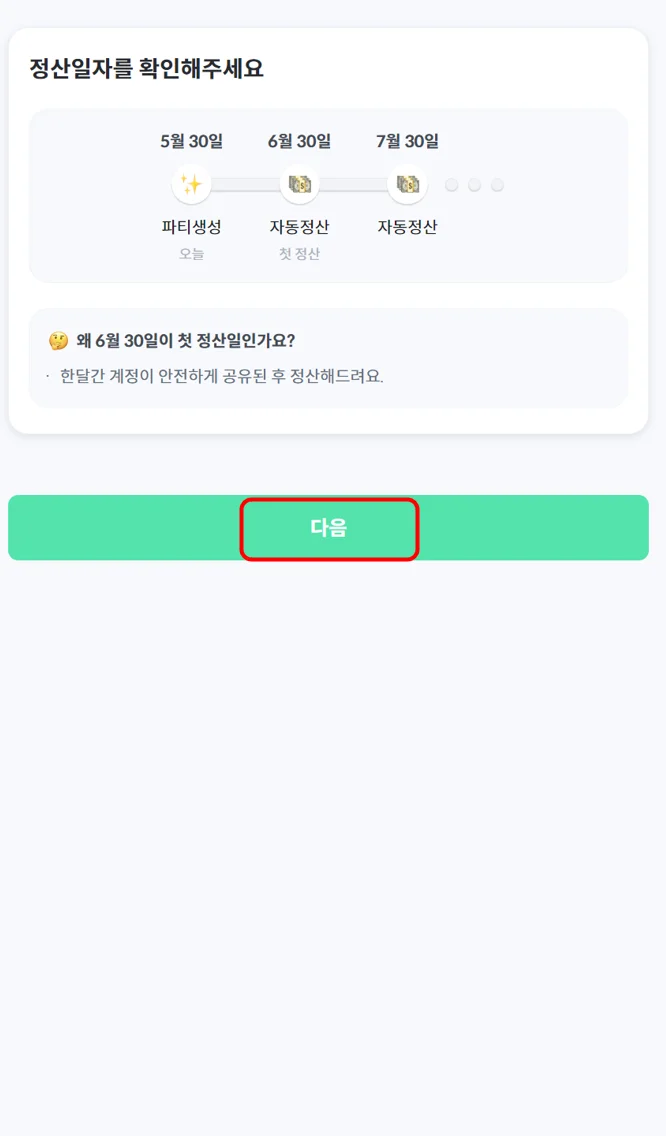666x1136 pixels.
Task: Select the 5월 30일 date label
Action: 191,142
